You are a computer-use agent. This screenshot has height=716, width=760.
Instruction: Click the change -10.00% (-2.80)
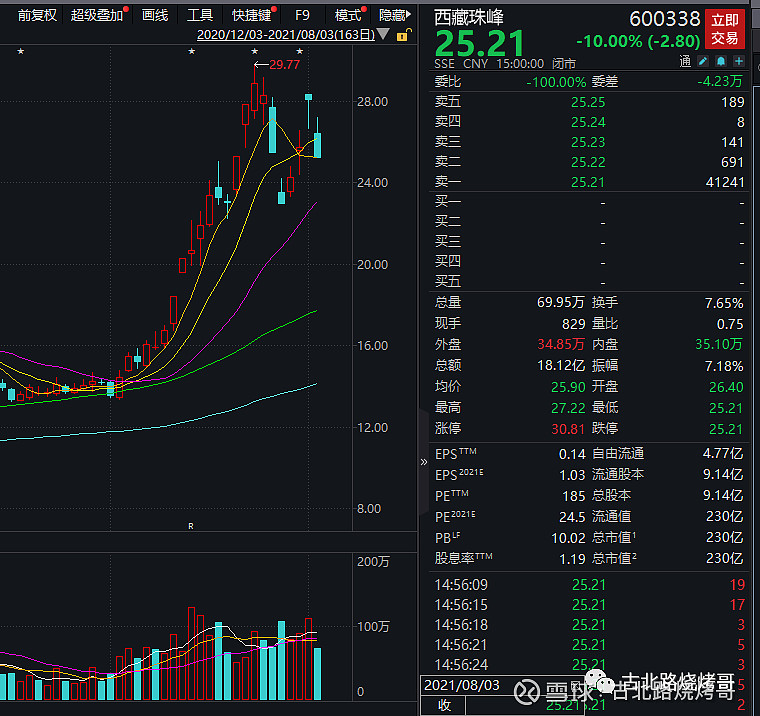pos(638,41)
